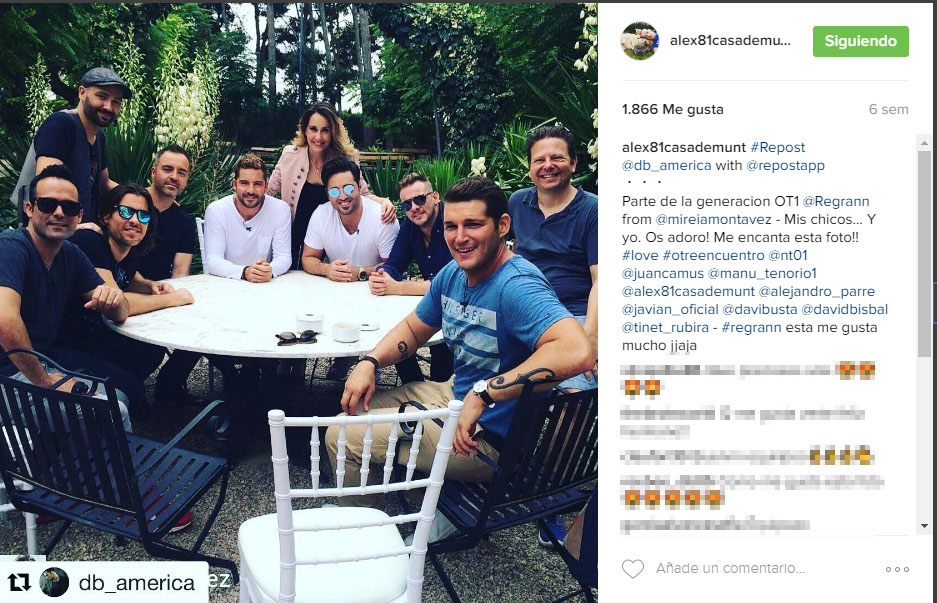Image resolution: width=937 pixels, height=603 pixels.
Task: Open the #otreencuentro hashtag
Action: 714,255
